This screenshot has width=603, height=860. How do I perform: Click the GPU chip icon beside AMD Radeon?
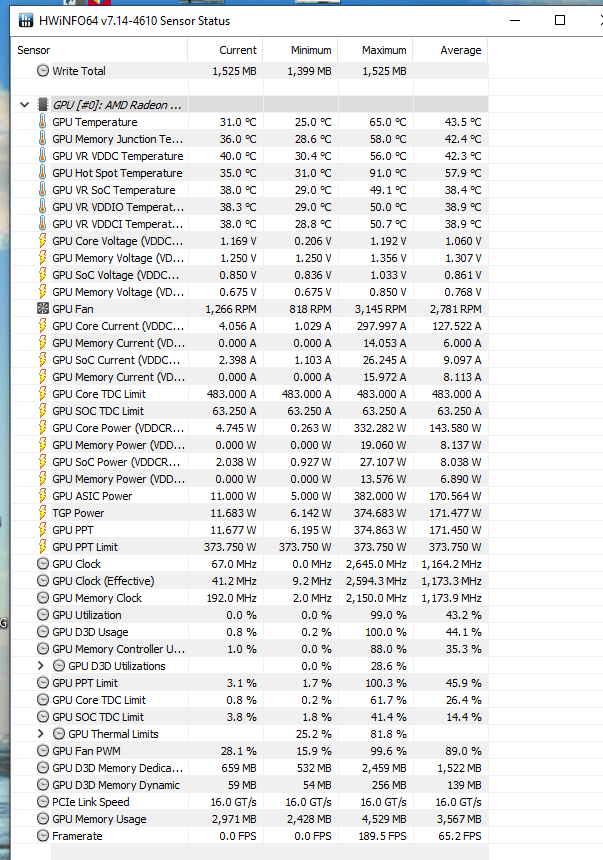tap(42, 105)
